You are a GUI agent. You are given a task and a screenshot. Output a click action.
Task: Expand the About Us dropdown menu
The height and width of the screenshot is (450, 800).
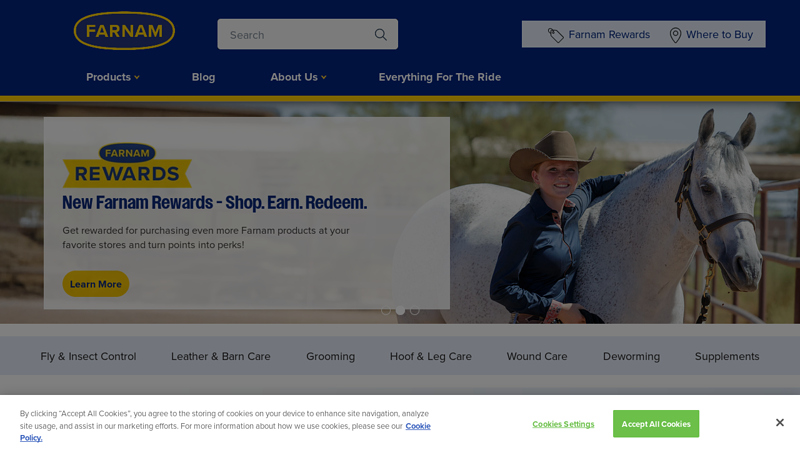point(298,77)
